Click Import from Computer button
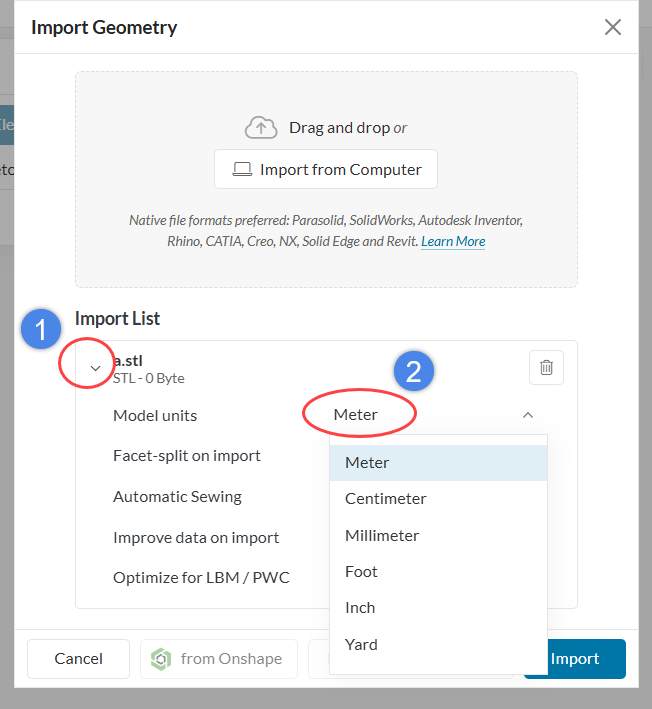 pyautogui.click(x=326, y=170)
